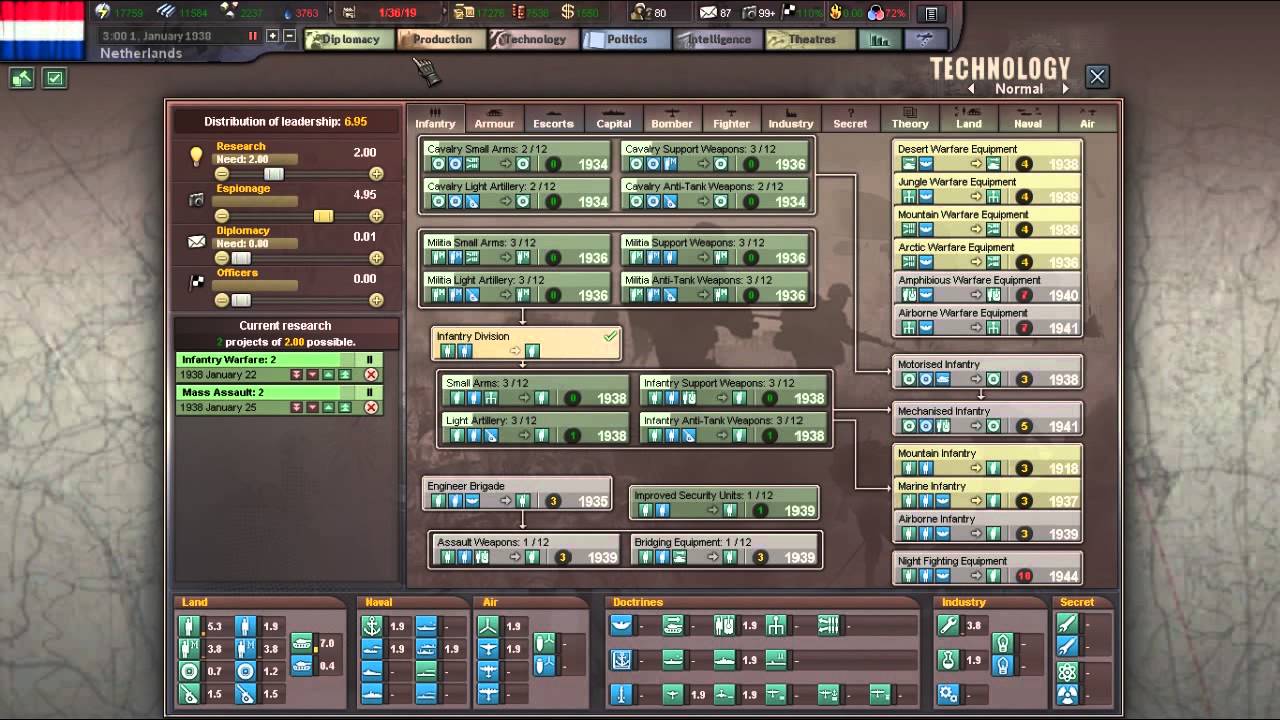The height and width of the screenshot is (720, 1280).
Task: Switch to the Theory tab
Action: point(910,118)
